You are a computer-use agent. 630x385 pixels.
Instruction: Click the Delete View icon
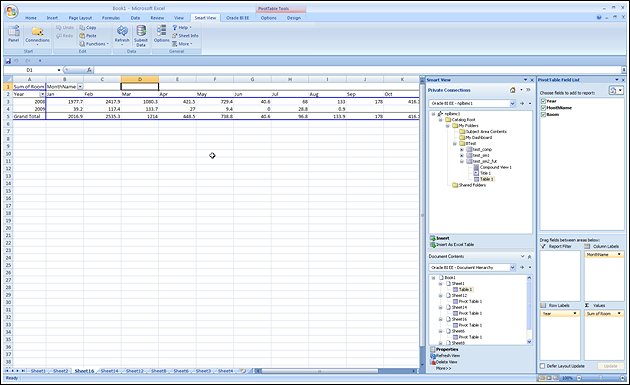click(433, 362)
